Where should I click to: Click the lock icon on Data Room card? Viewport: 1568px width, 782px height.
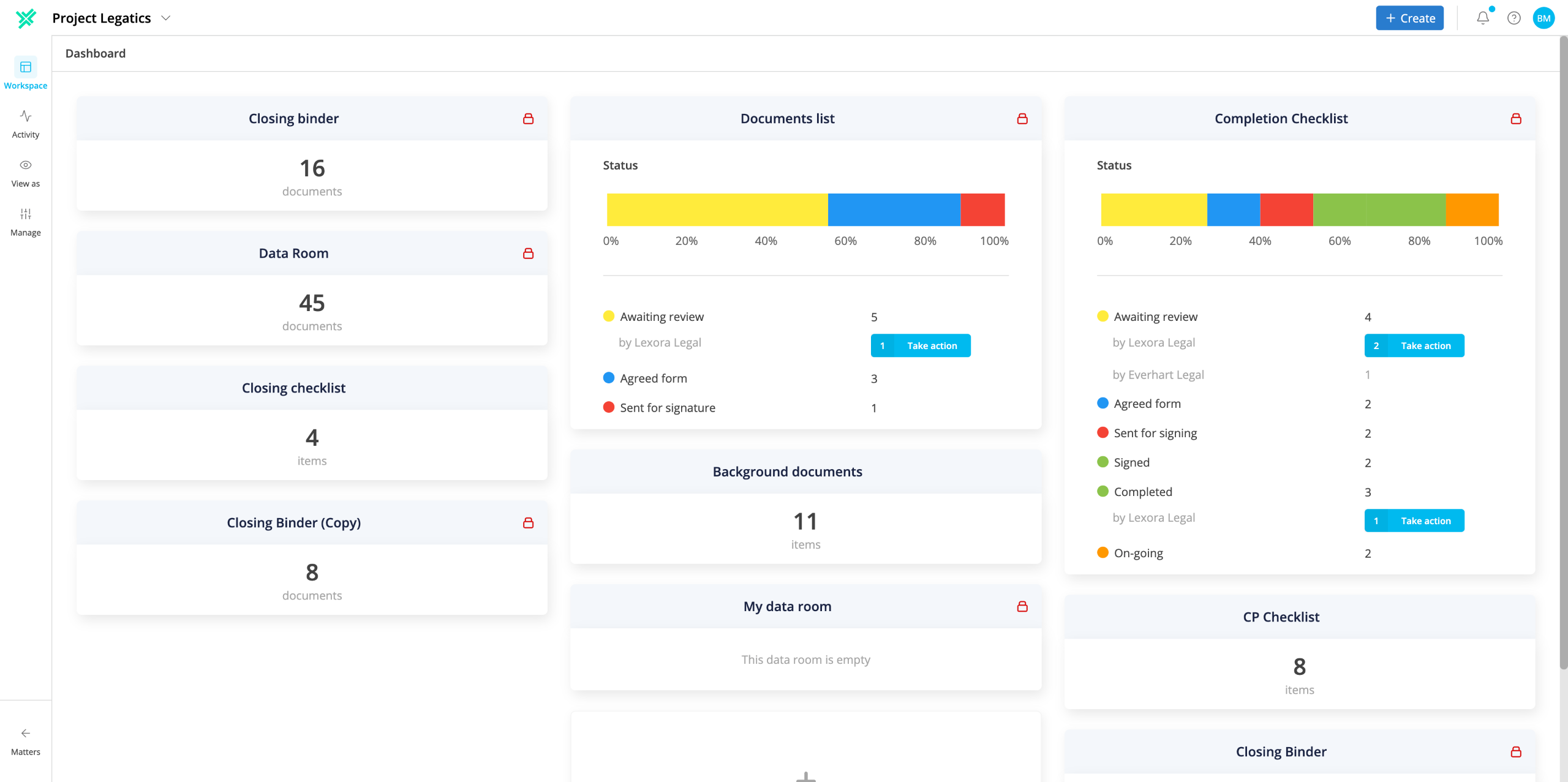(x=528, y=254)
